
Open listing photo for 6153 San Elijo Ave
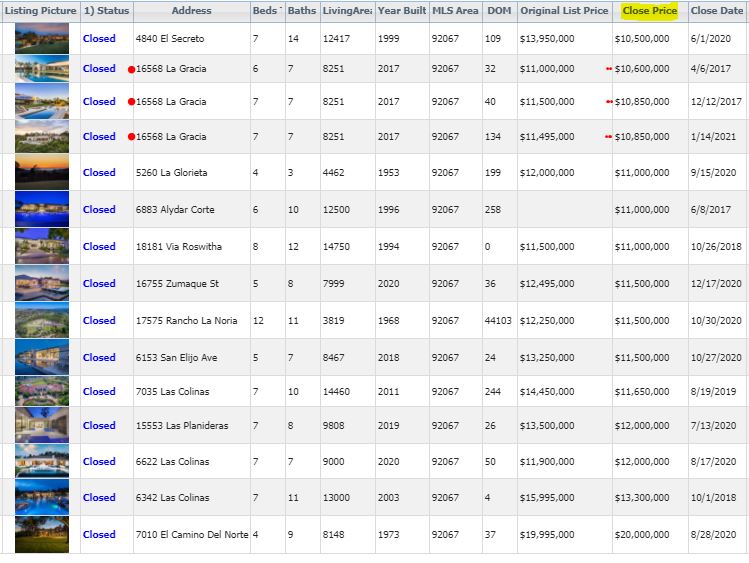(x=42, y=357)
